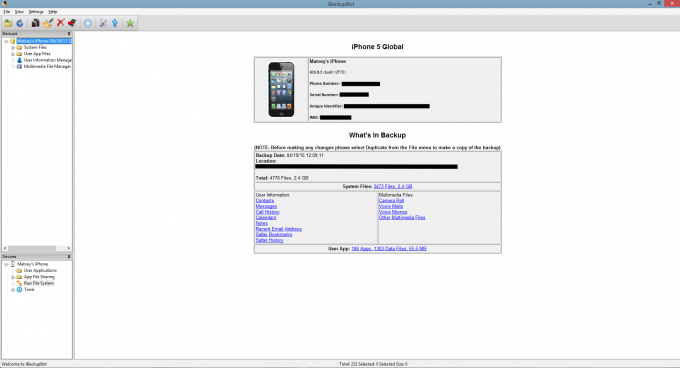680x368 pixels.
Task: Open the Calendars link
Action: click(x=266, y=218)
